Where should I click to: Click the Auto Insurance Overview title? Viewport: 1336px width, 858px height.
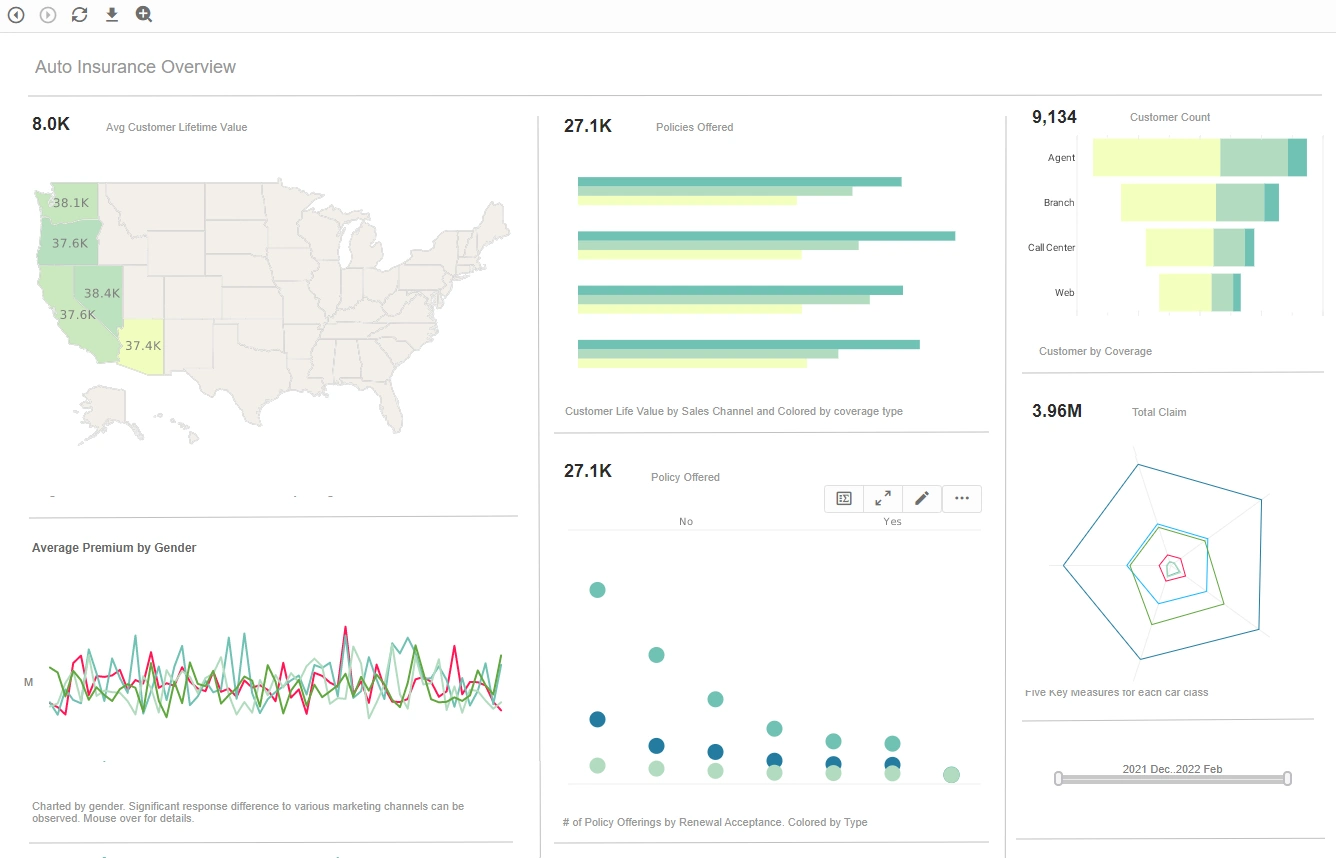(x=135, y=66)
